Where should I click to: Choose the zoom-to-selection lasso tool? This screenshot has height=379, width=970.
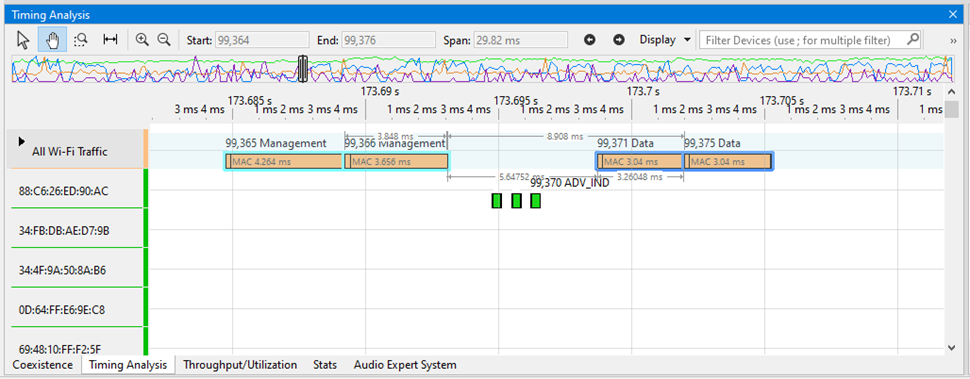tap(81, 40)
